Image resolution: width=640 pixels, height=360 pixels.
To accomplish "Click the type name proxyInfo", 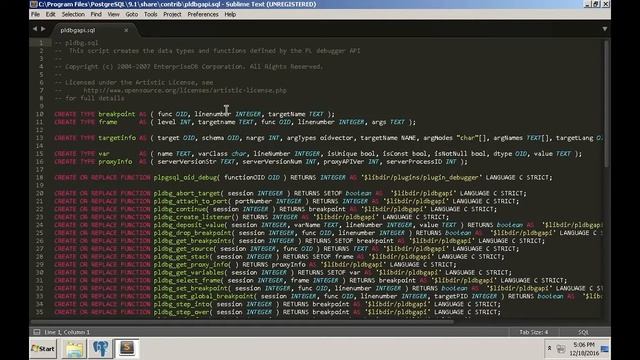I will 115,162.
